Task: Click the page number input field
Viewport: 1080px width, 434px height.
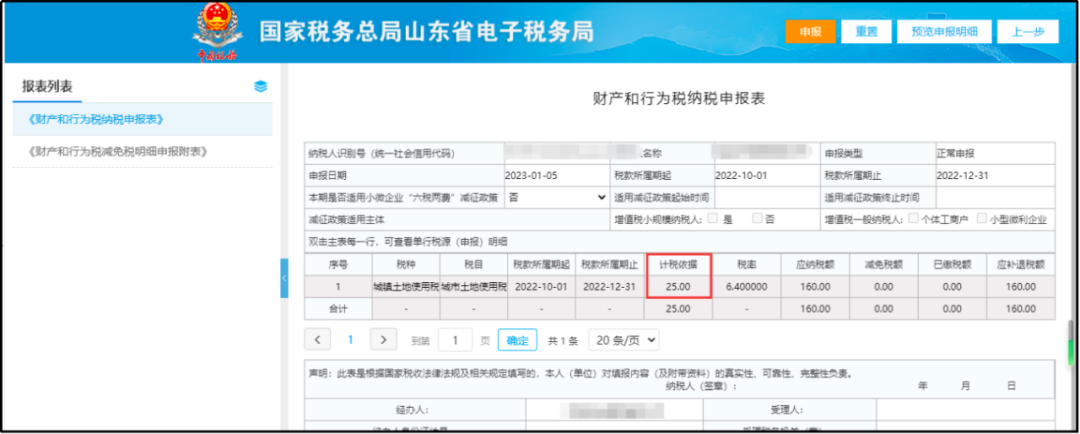Action: point(455,340)
